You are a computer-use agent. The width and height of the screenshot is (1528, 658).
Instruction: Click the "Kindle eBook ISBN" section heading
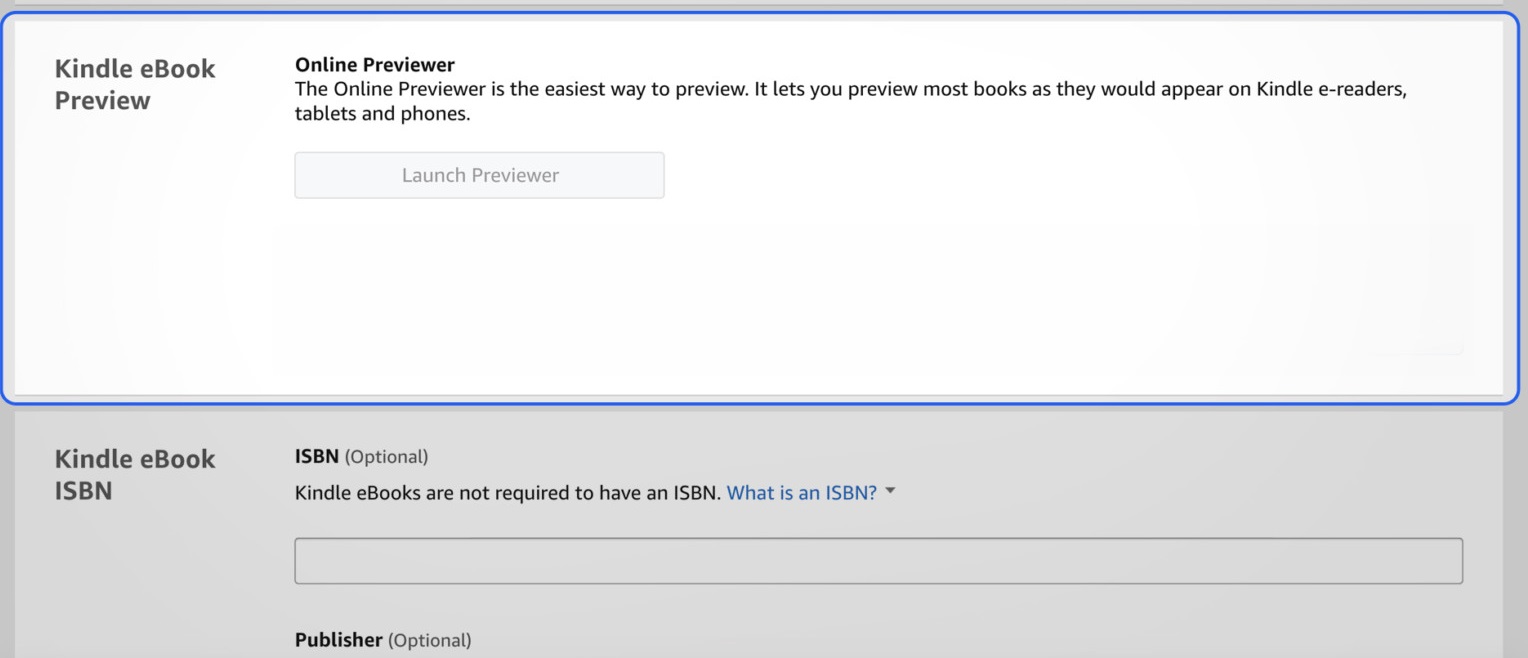pyautogui.click(x=134, y=474)
